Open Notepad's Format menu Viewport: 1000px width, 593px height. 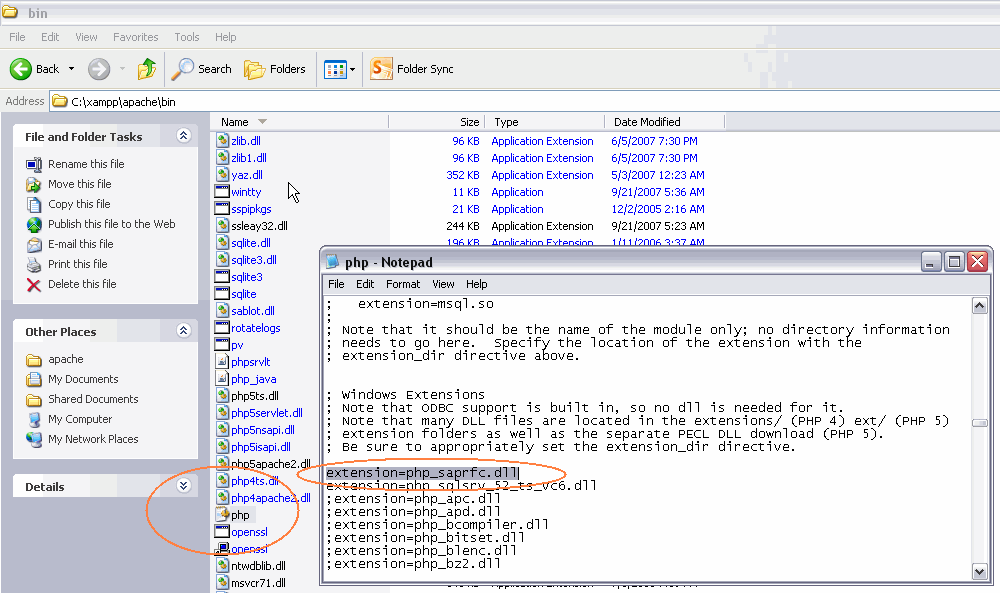tap(403, 284)
